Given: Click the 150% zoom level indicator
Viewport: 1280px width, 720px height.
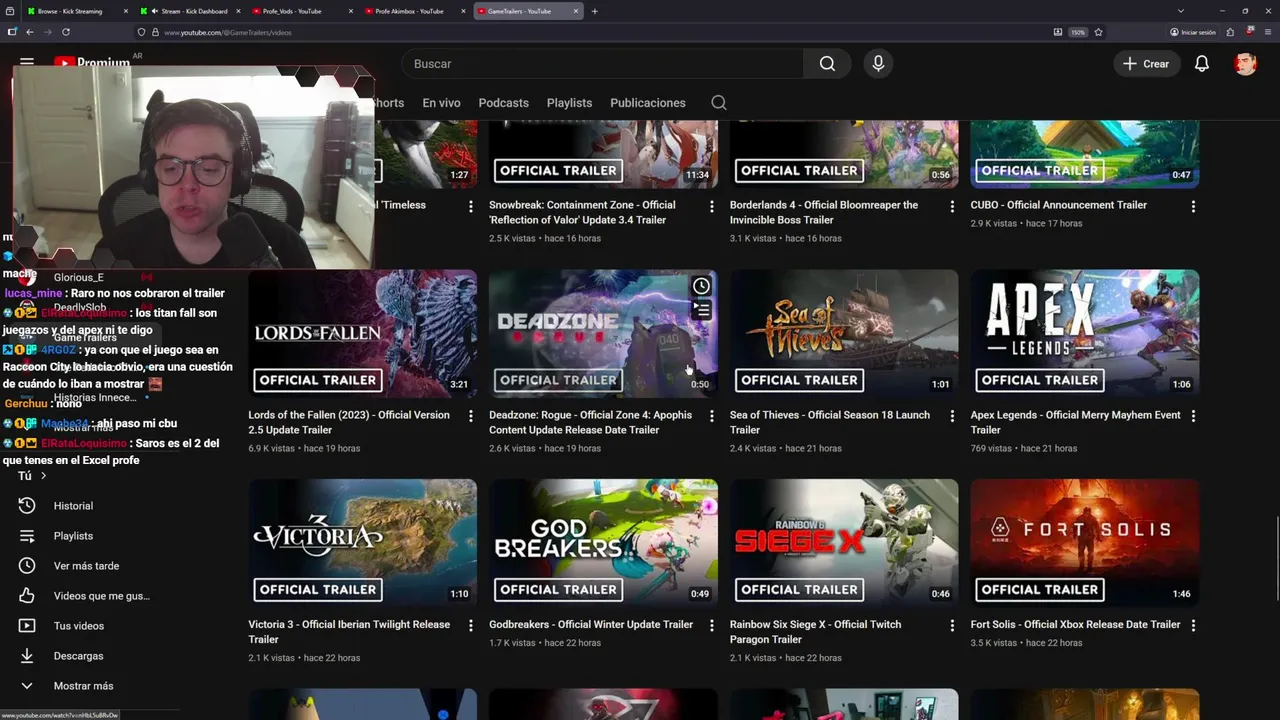Looking at the screenshot, I should 1078,32.
